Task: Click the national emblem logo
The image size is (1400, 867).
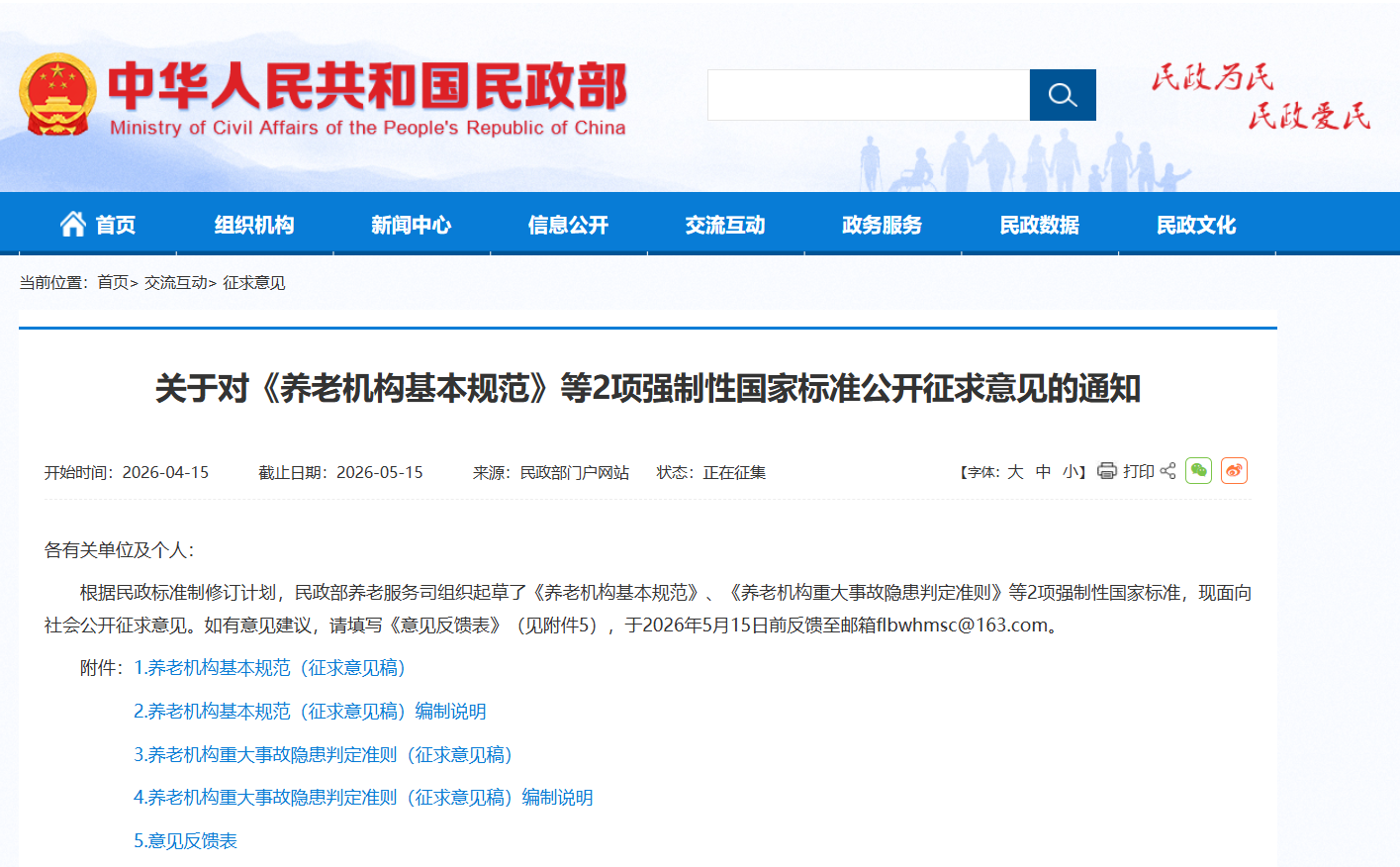Action: (57, 94)
